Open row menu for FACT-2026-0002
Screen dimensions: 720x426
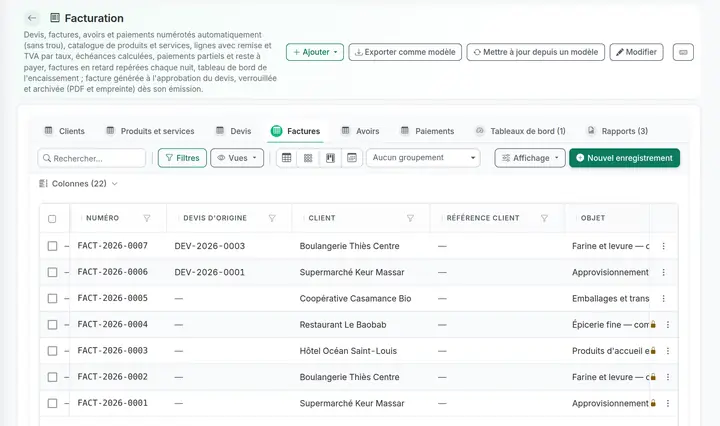point(668,377)
